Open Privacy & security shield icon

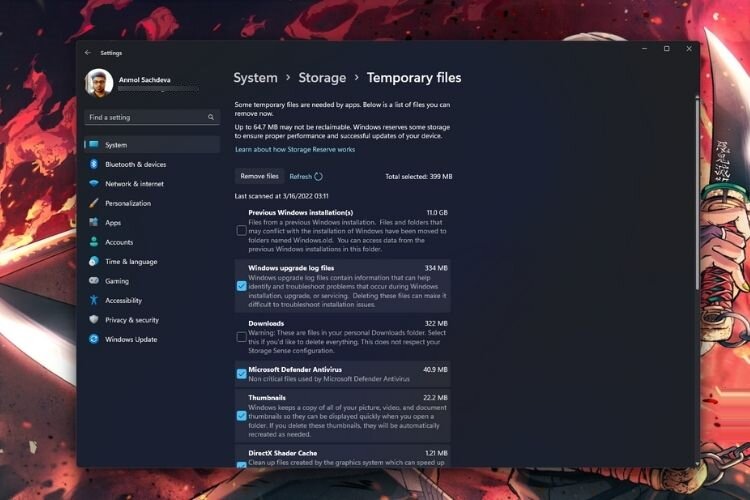pos(94,319)
